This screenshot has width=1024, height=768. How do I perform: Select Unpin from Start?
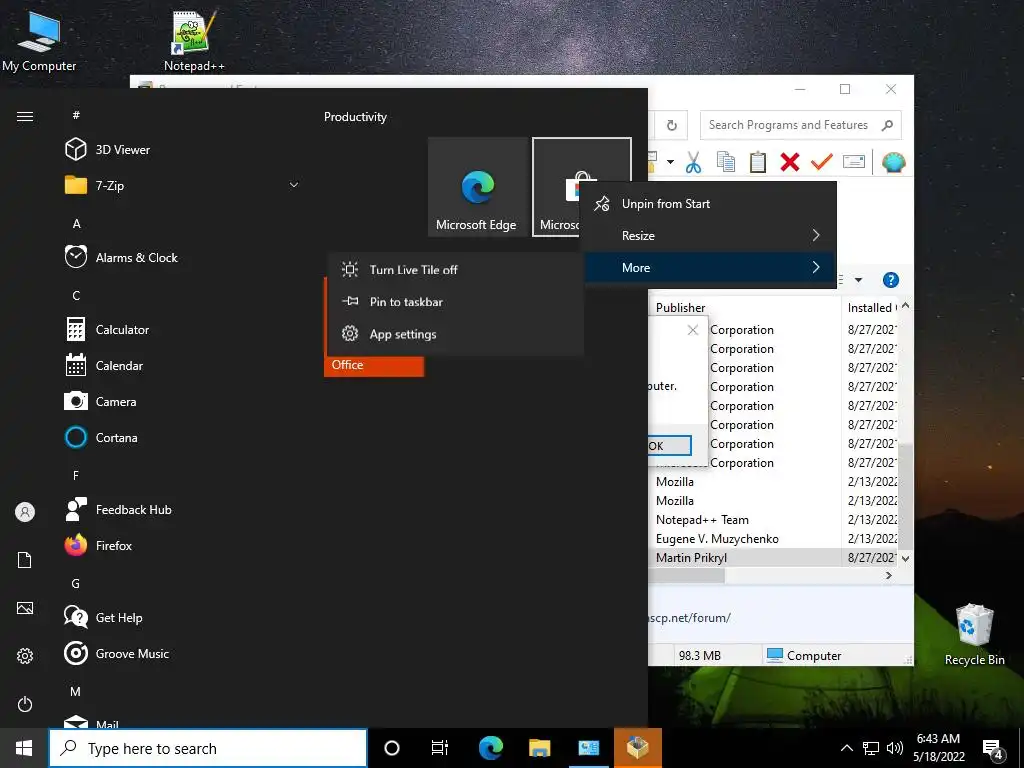pos(710,204)
